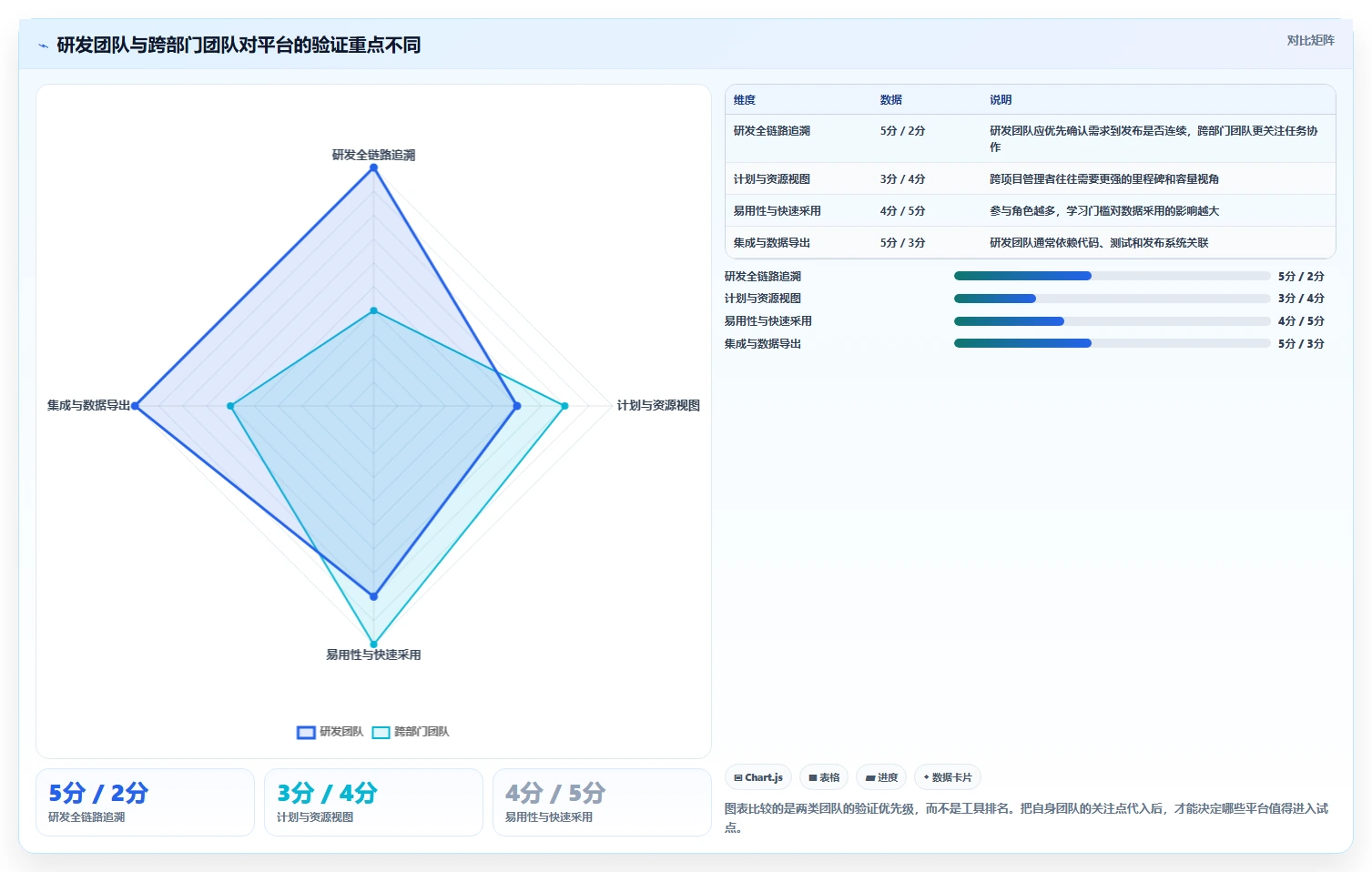
Task: Select the 表格 tag chip
Action: click(x=824, y=777)
